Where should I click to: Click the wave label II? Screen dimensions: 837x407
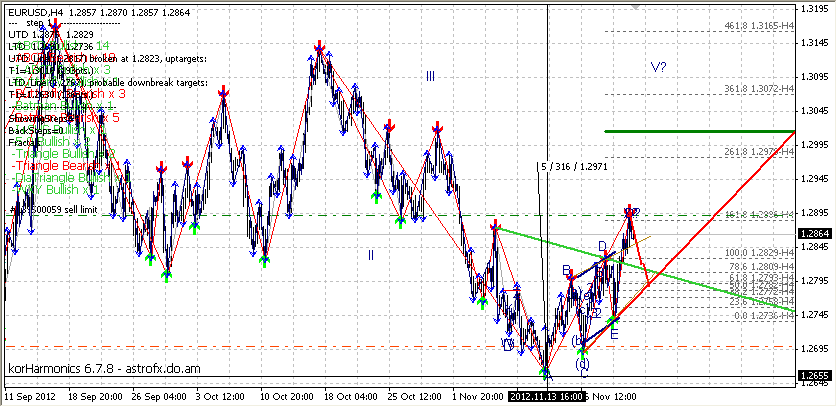[x=370, y=255]
